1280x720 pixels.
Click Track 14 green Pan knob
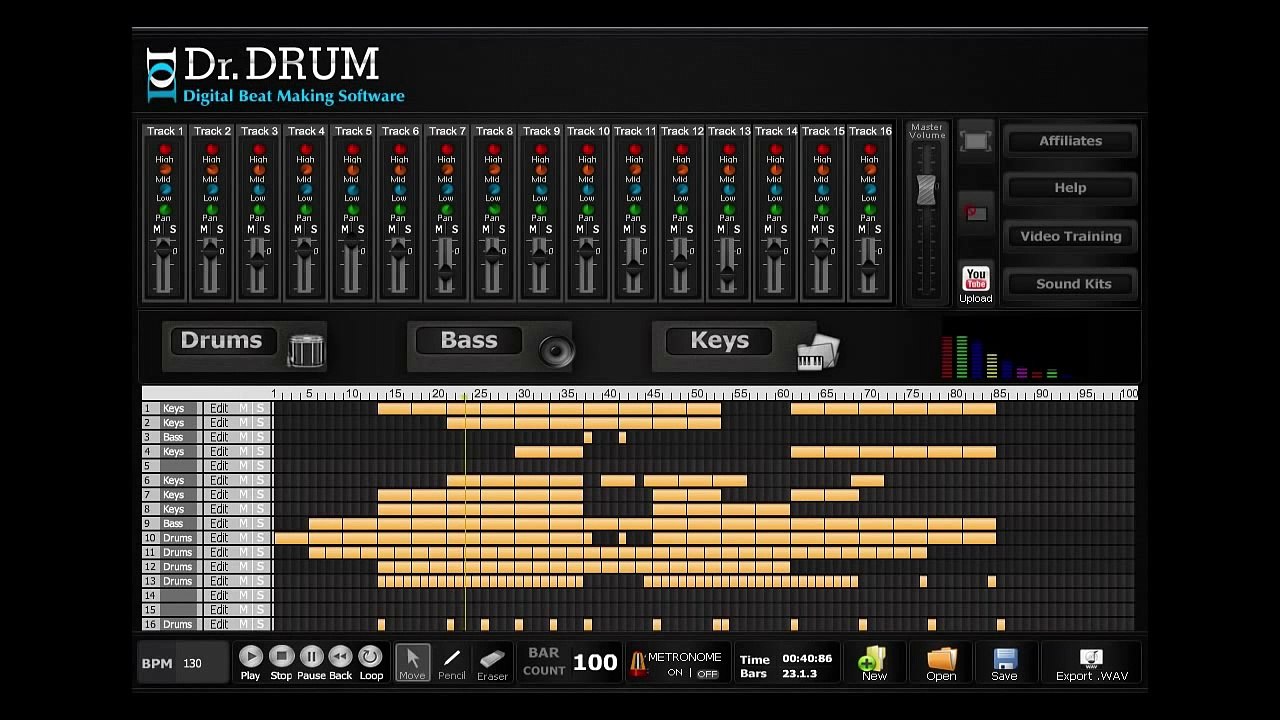775,209
